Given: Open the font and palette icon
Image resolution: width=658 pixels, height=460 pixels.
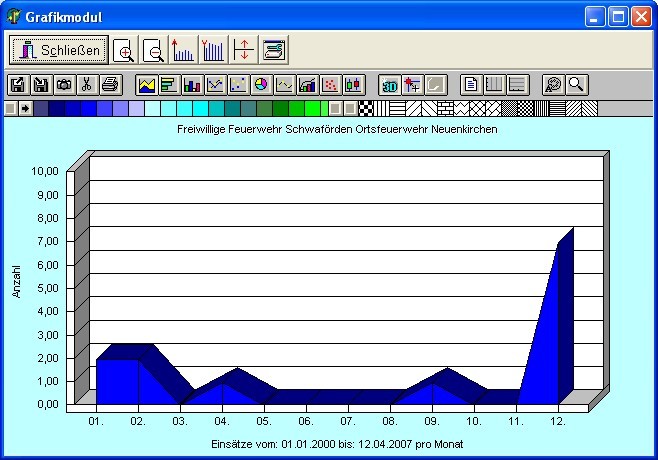Looking at the screenshot, I should point(553,85).
